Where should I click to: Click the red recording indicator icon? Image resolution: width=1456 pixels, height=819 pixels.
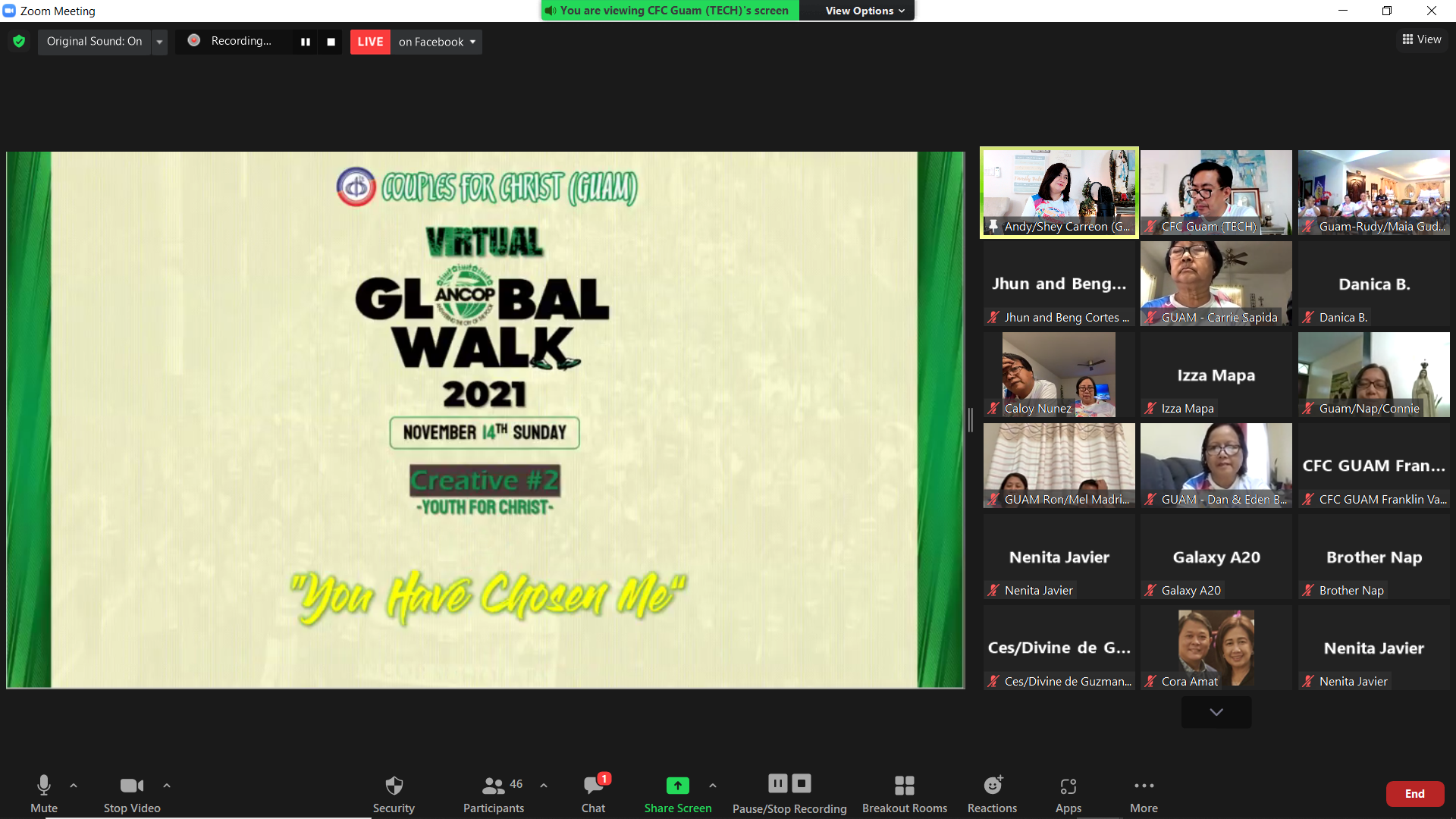pos(194,40)
